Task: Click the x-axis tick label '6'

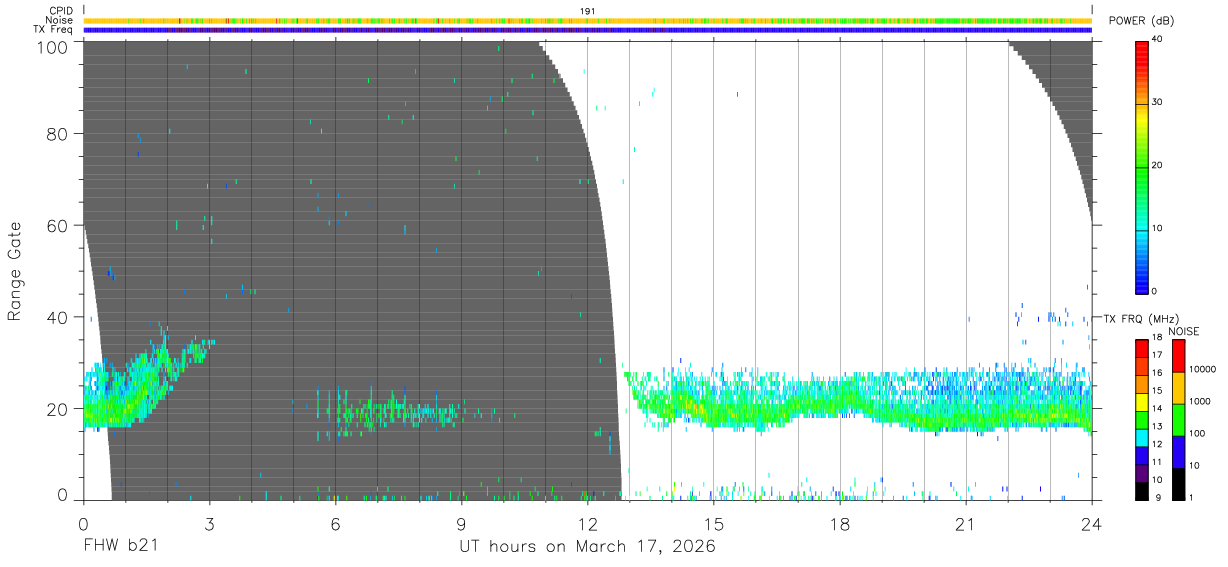Action: coord(335,524)
